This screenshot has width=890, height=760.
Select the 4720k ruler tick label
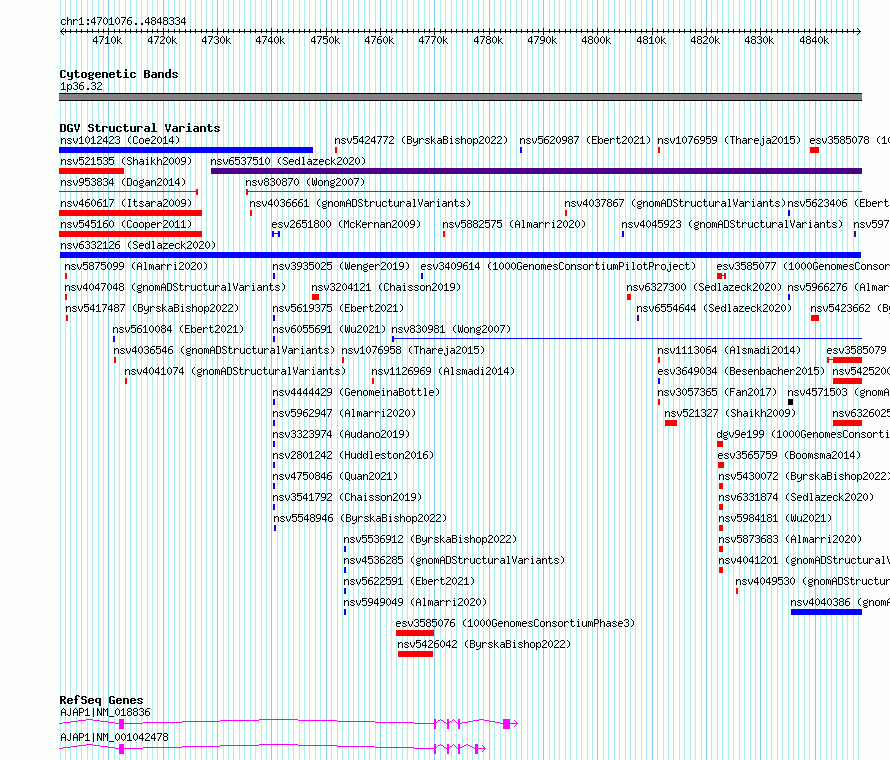[x=162, y=40]
